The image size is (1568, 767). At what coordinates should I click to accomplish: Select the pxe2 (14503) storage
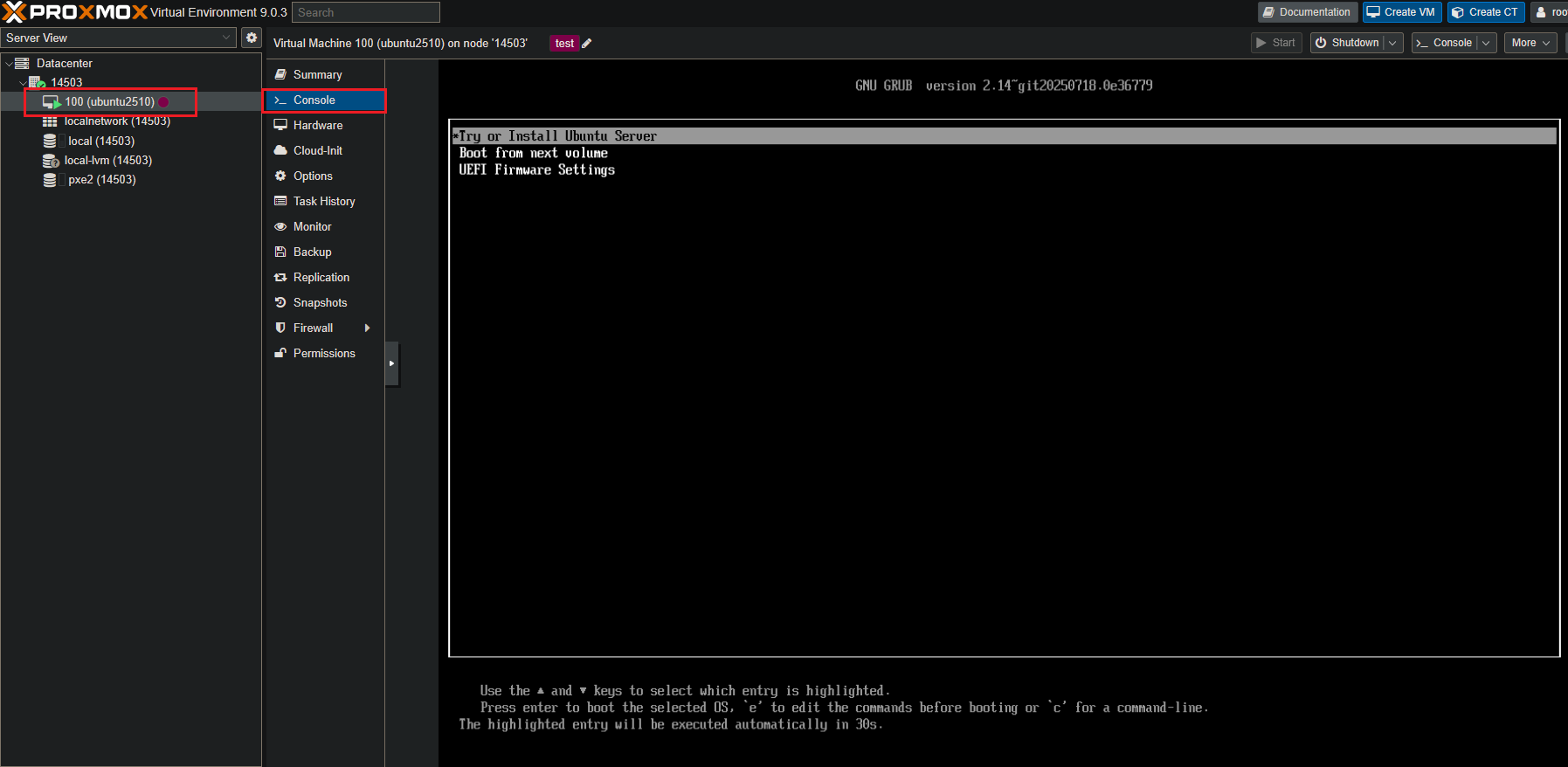click(x=101, y=180)
